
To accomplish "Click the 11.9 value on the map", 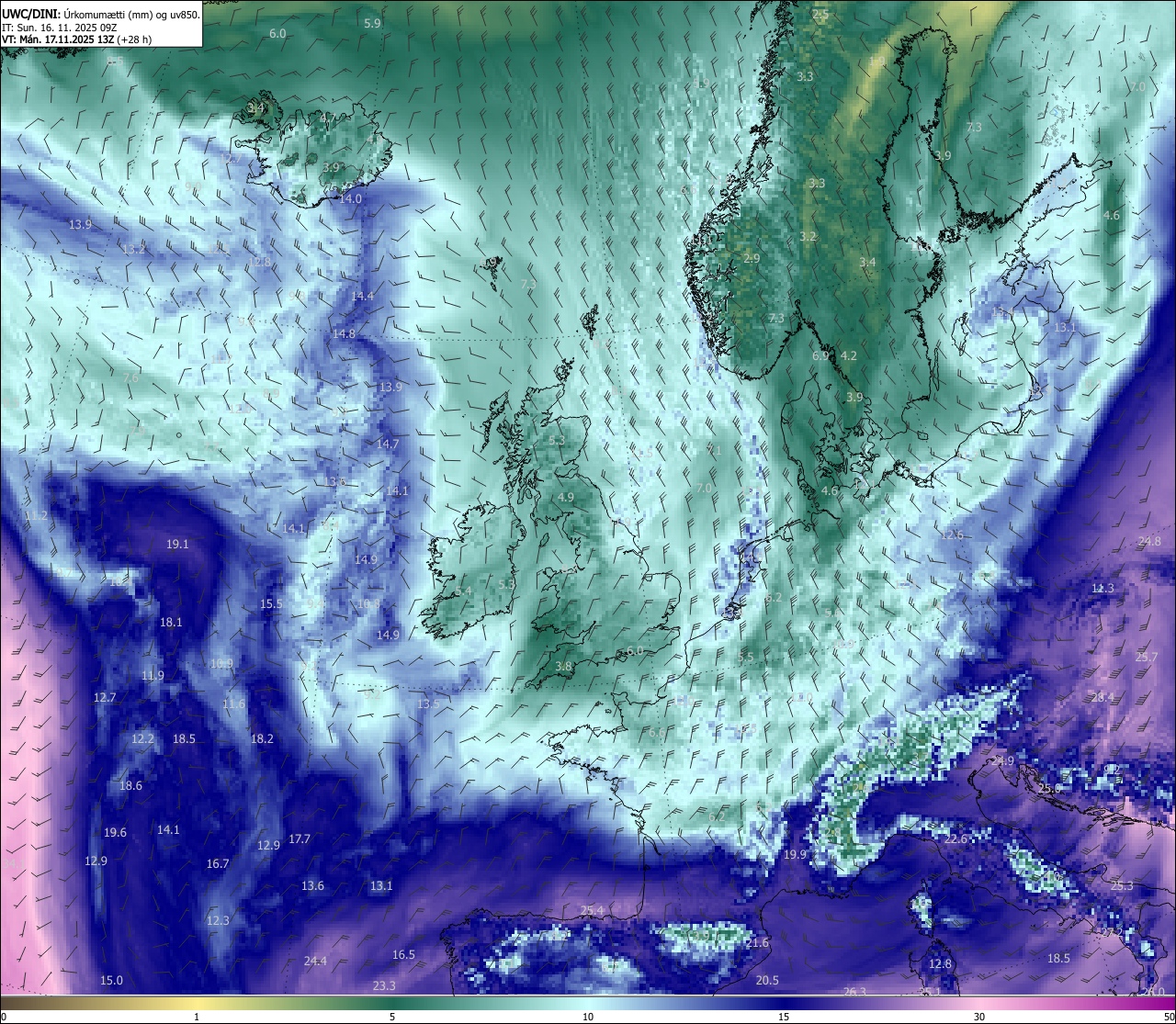I will tap(153, 675).
